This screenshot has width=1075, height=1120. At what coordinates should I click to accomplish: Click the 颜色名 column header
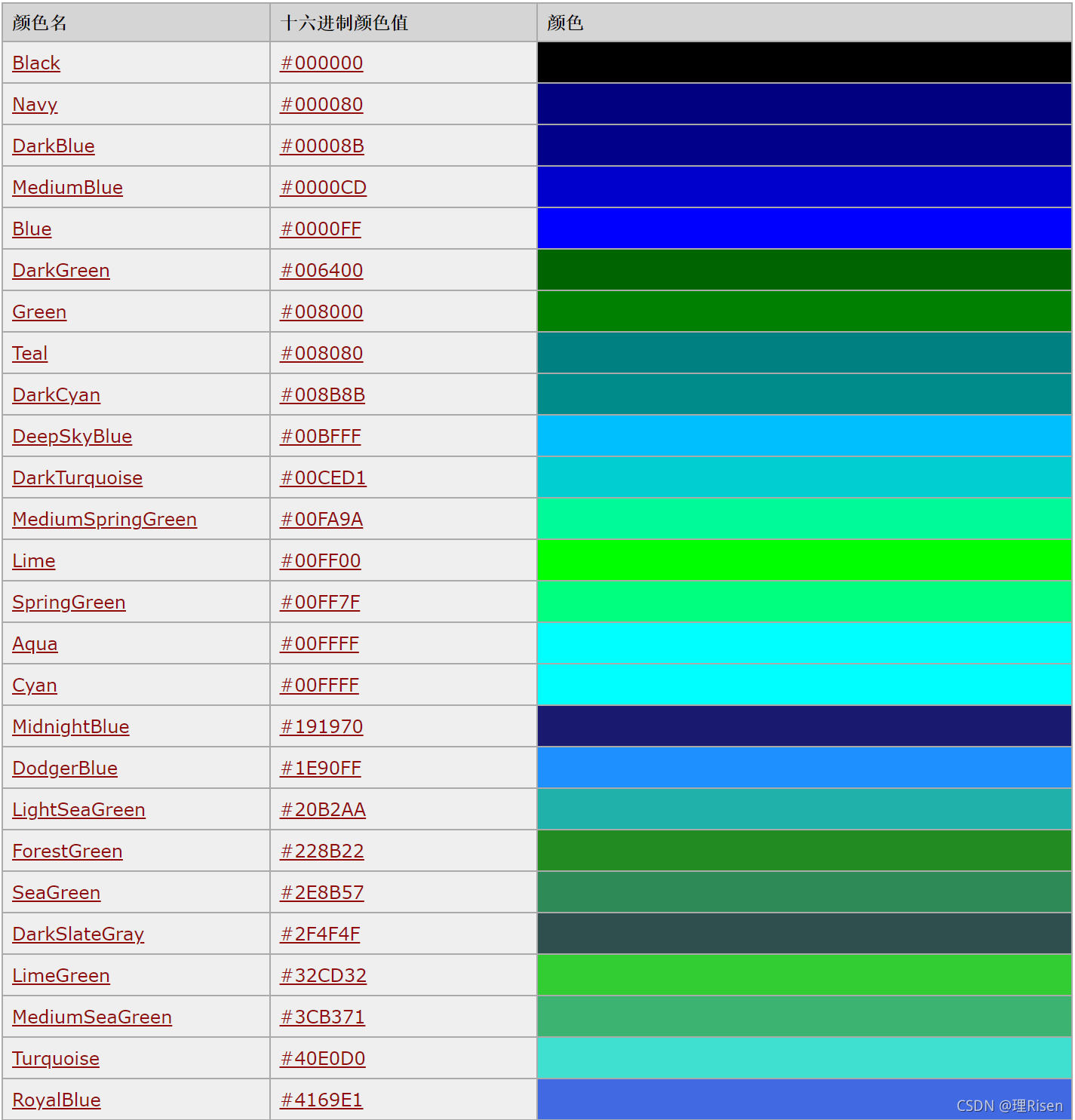[x=136, y=23]
